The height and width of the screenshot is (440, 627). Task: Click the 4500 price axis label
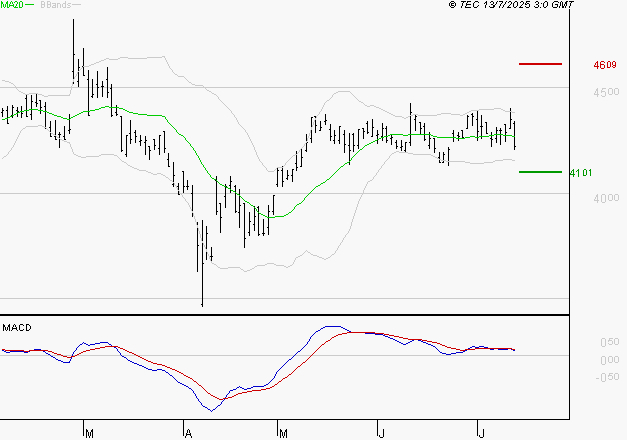(606, 92)
